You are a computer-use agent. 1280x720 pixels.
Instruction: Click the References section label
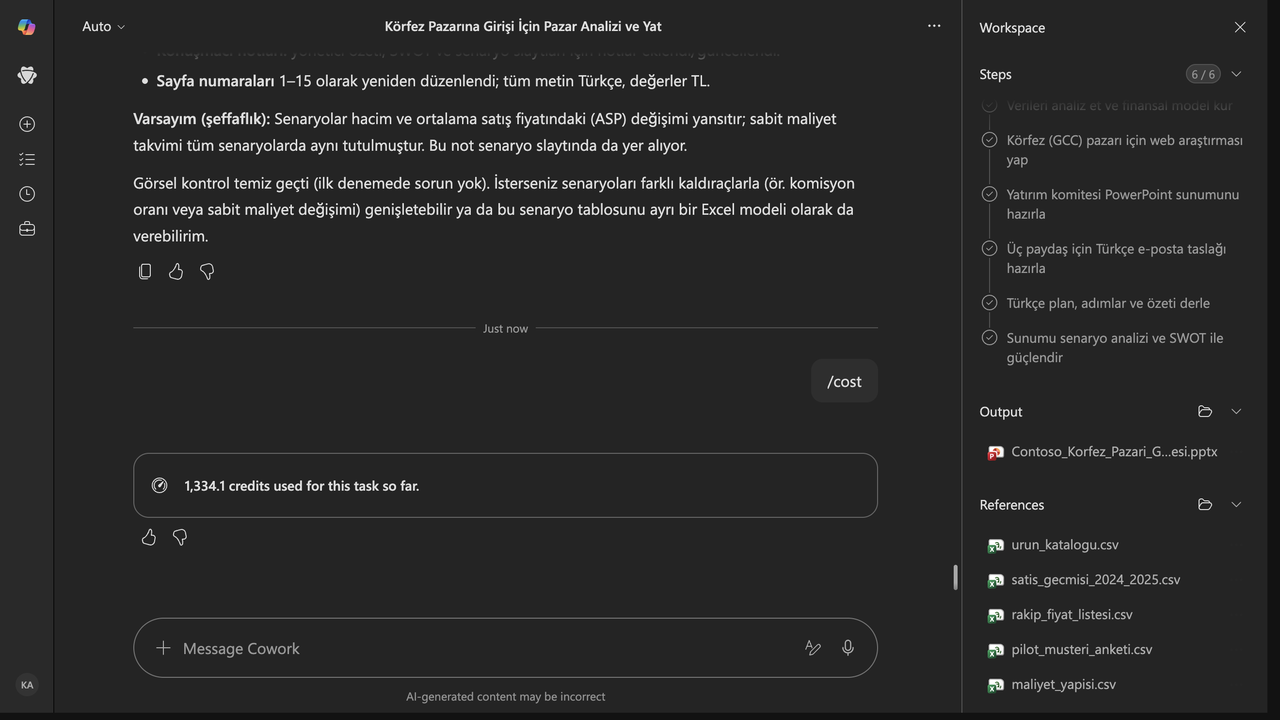point(1012,504)
